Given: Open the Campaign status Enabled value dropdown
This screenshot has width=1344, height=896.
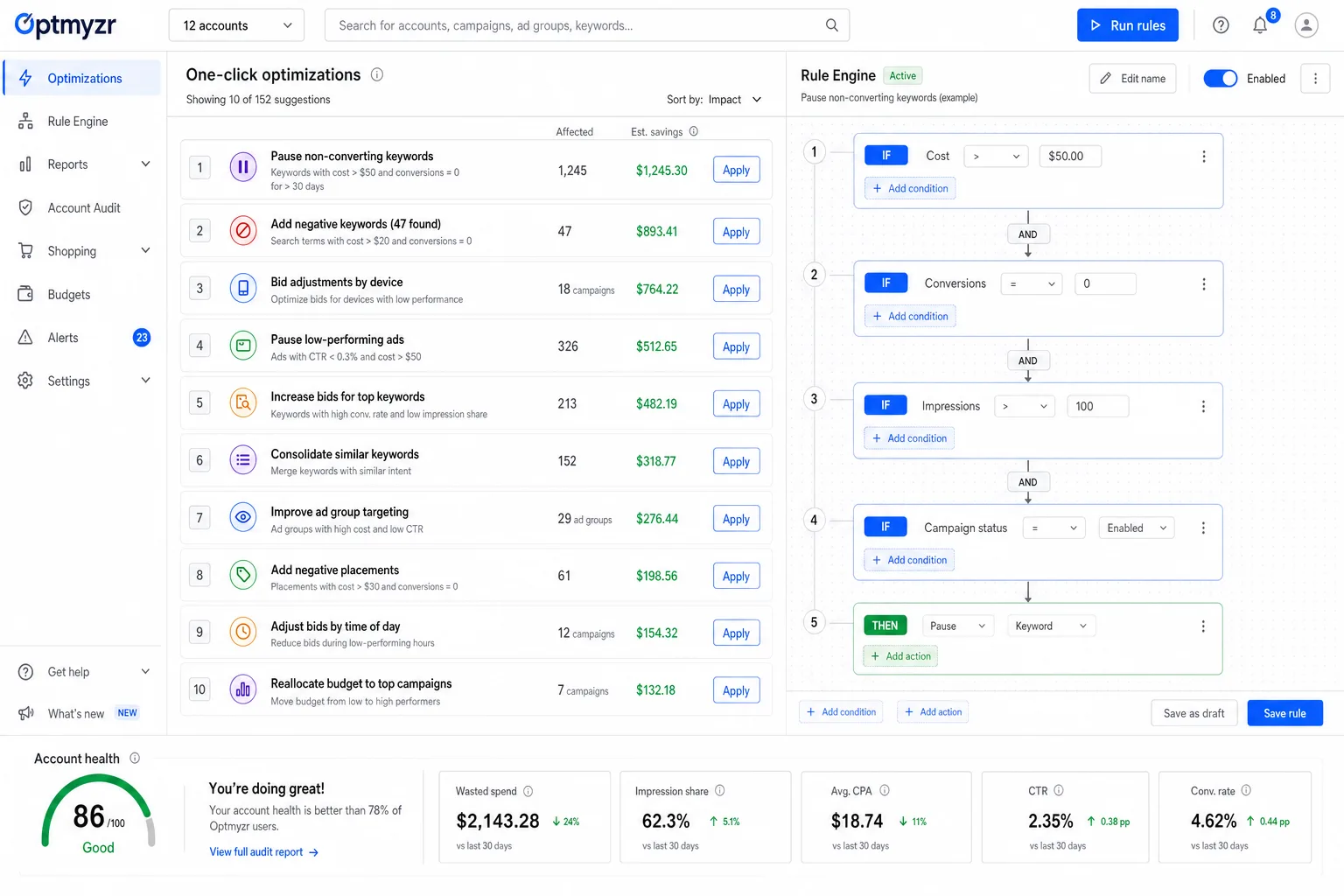Looking at the screenshot, I should tap(1136, 528).
